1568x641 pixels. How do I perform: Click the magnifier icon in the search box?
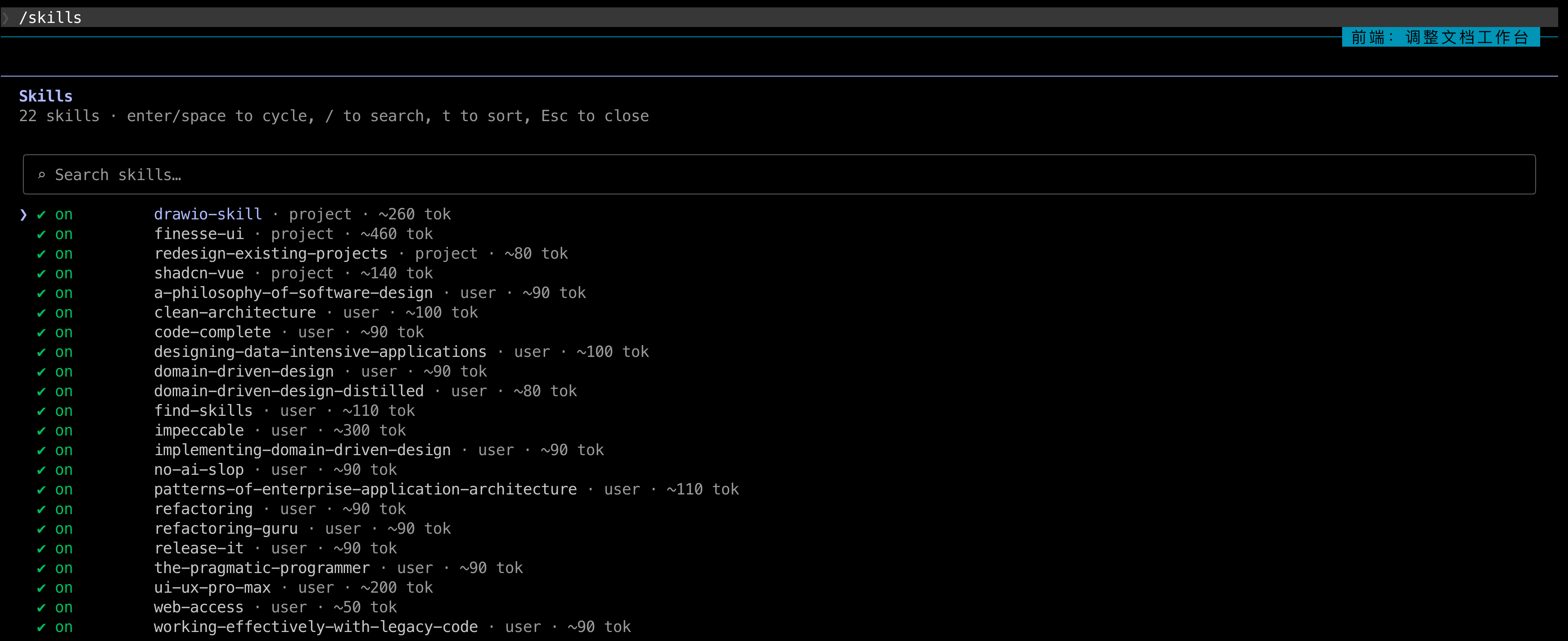[41, 175]
